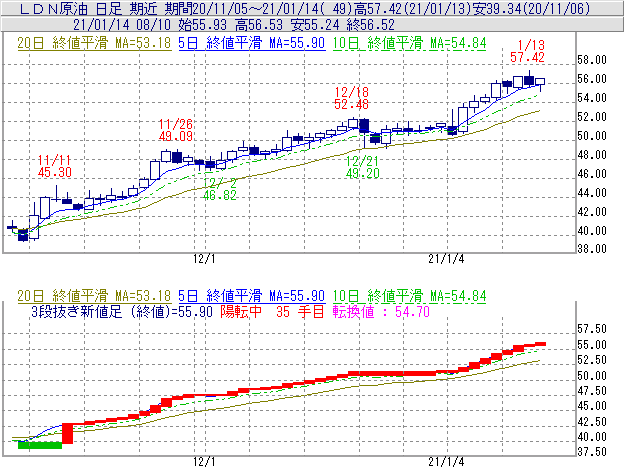Select the 1/13 57.42 high label
The width and height of the screenshot is (624, 473).
(527, 51)
